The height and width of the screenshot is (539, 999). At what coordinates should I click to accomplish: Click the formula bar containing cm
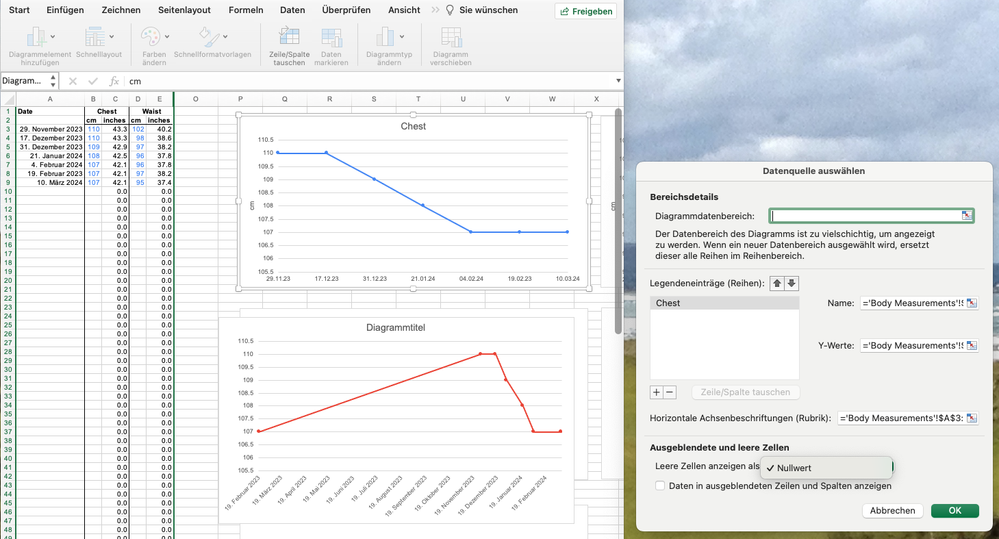(370, 81)
